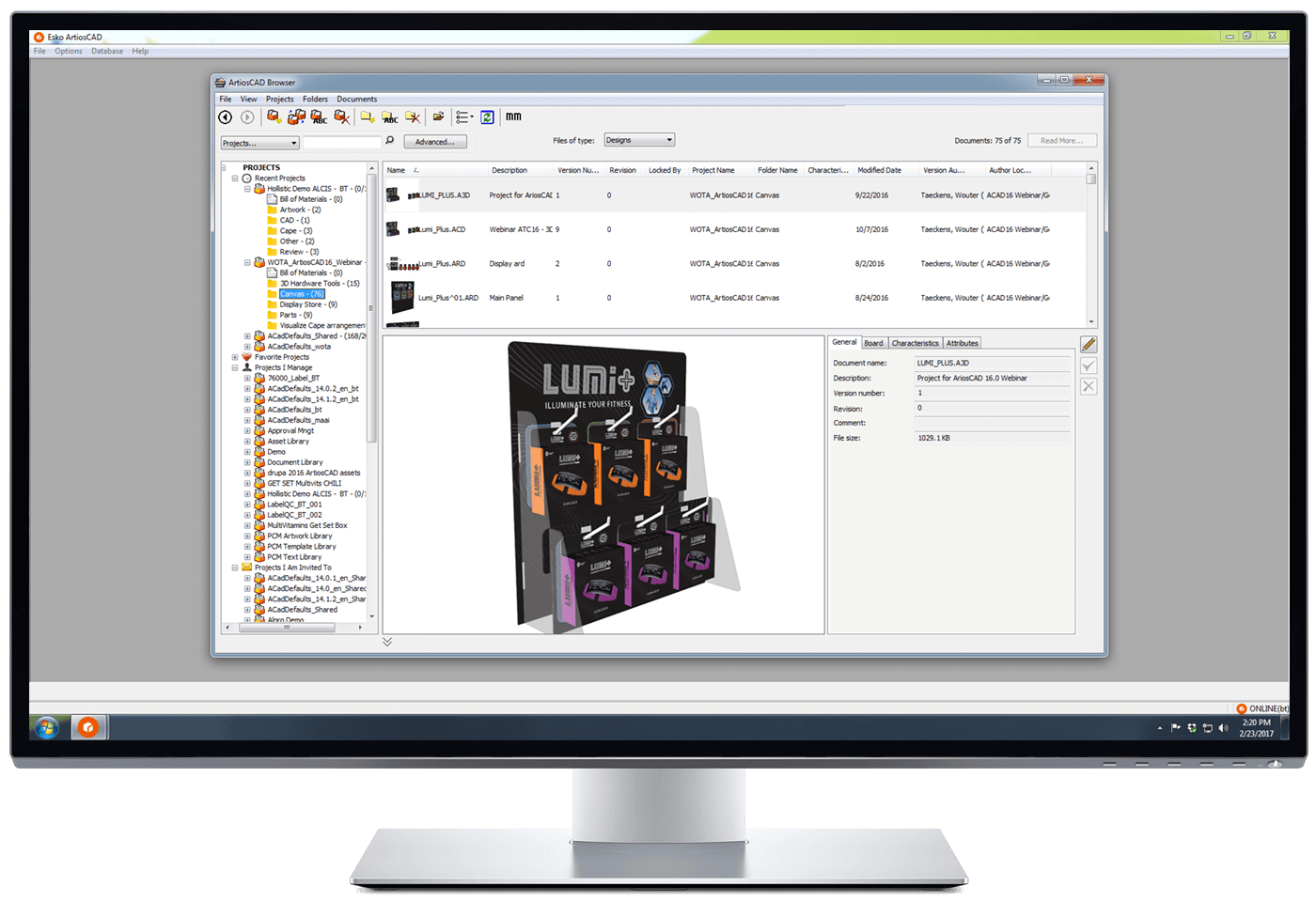The image size is (1316, 902).
Task: Expand the 76000_Label_BT project node
Action: (247, 379)
